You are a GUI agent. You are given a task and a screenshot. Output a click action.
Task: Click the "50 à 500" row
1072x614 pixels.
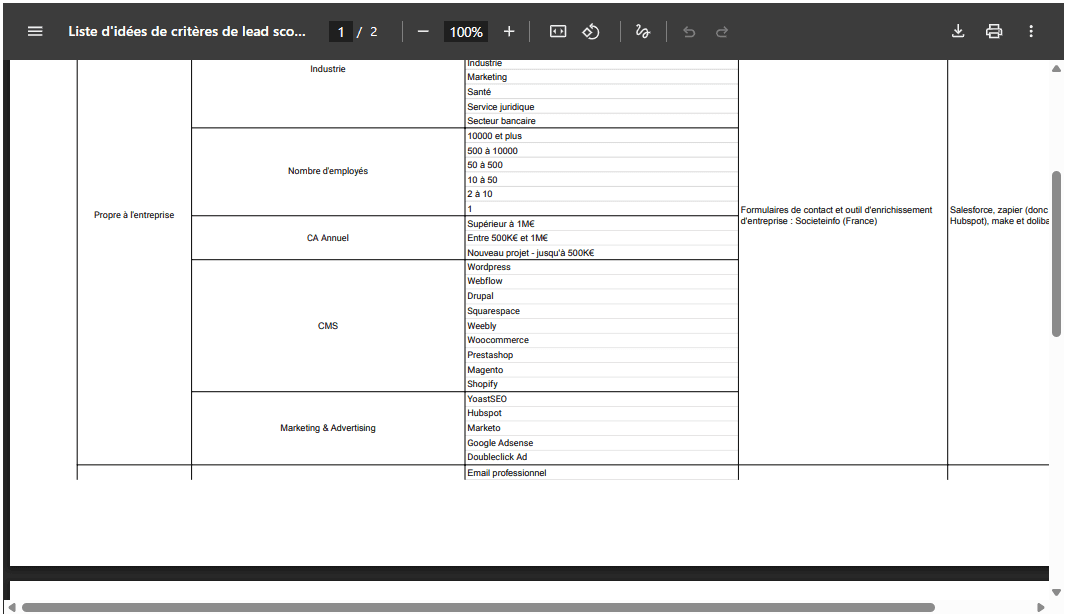click(601, 165)
